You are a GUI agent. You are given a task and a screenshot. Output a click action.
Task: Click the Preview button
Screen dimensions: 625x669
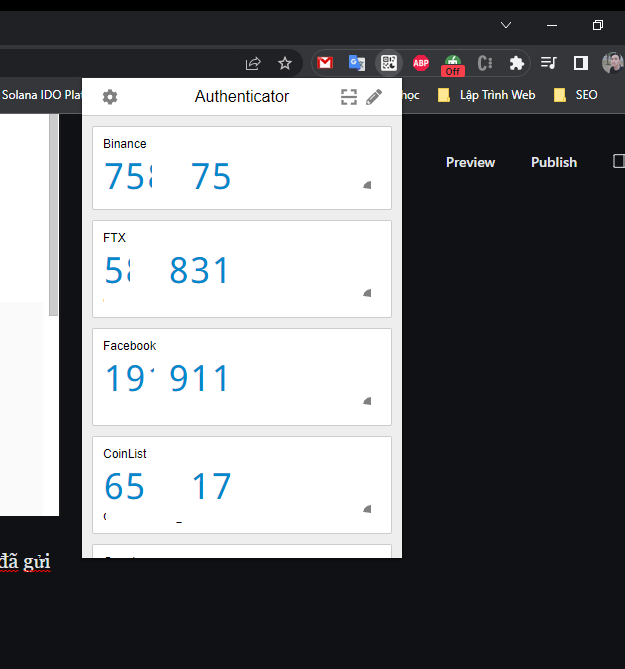click(470, 162)
